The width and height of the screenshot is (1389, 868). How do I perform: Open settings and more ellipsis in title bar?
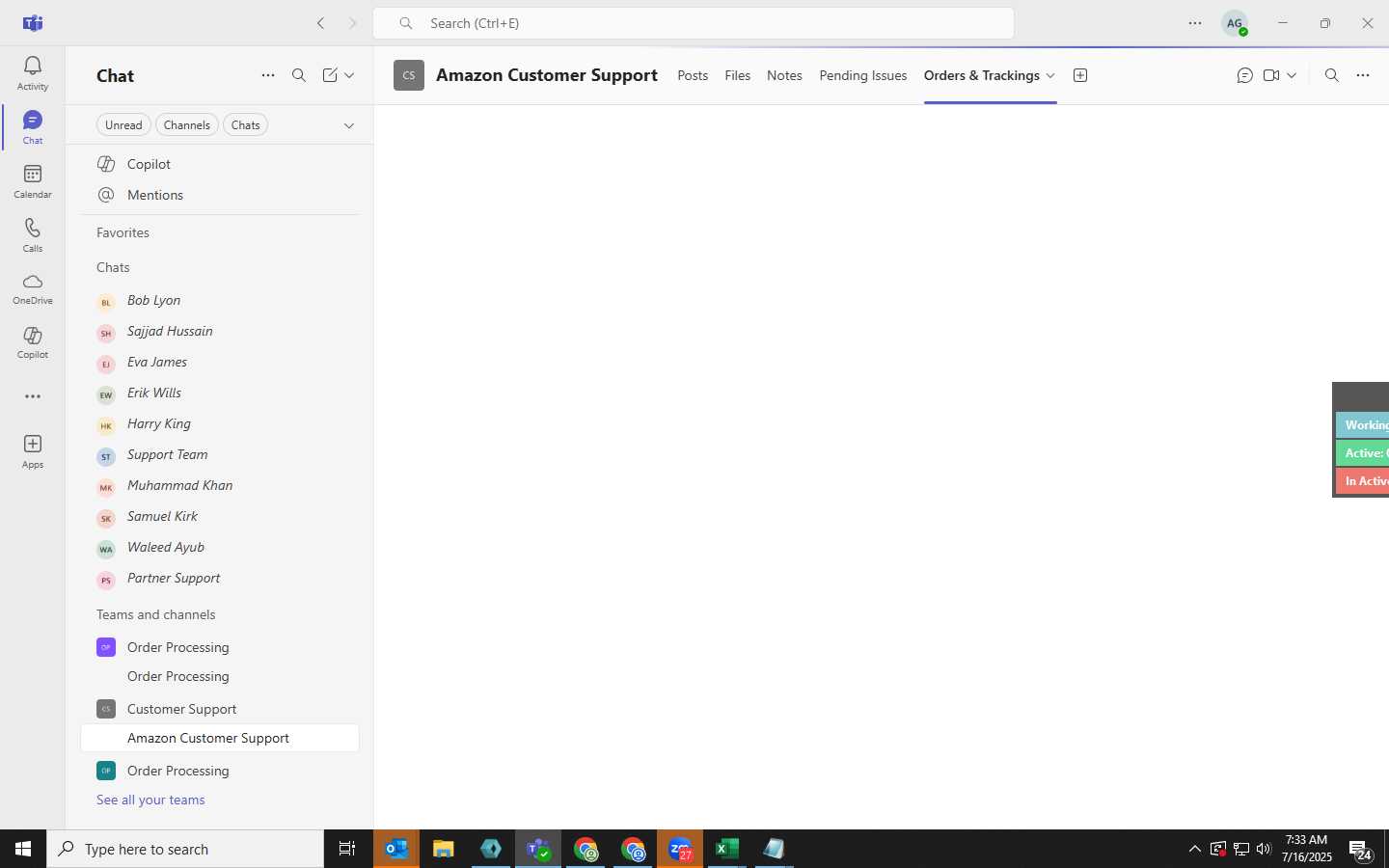point(1195,23)
